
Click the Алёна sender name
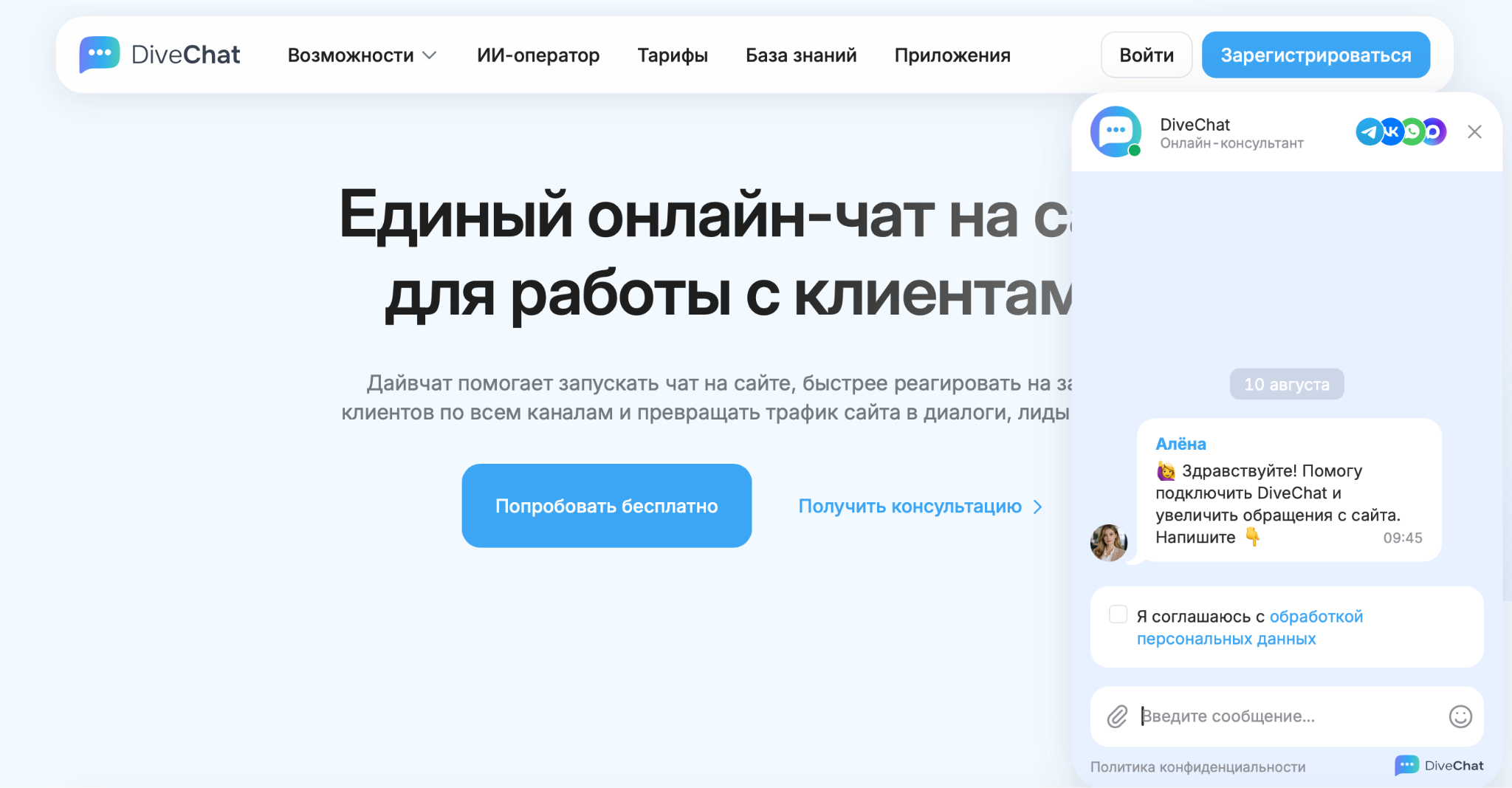(1181, 444)
